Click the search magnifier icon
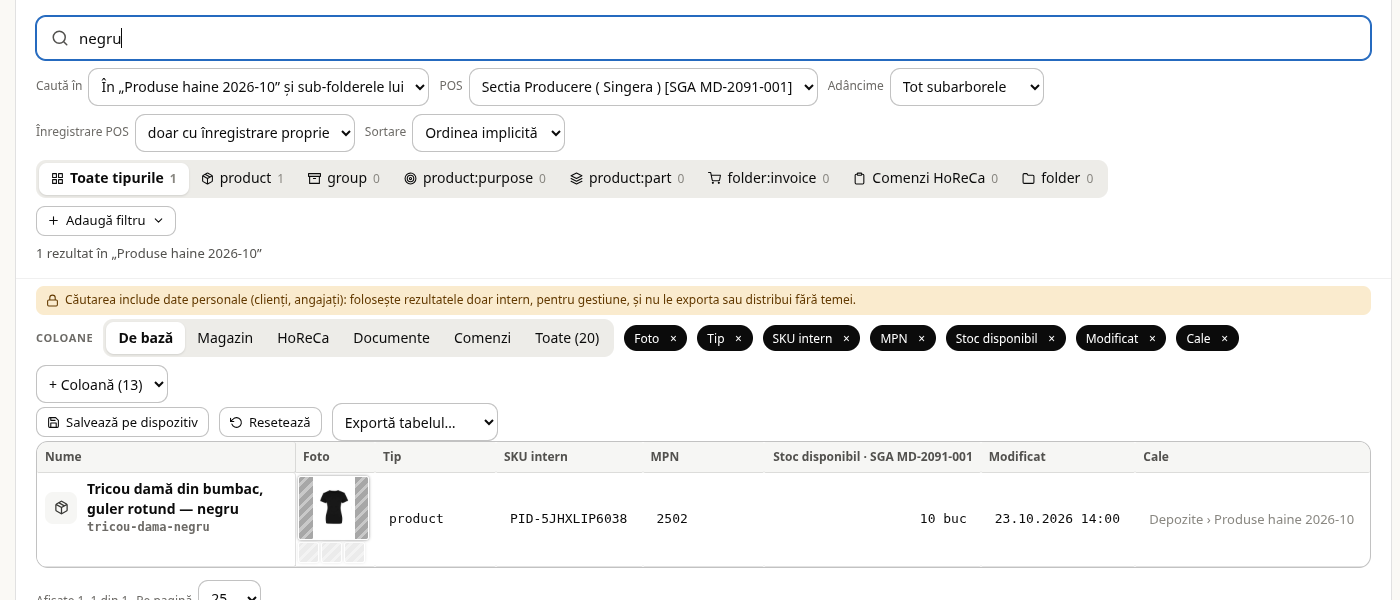Screen dimensions: 1400x600 pyautogui.click(x=60, y=38)
